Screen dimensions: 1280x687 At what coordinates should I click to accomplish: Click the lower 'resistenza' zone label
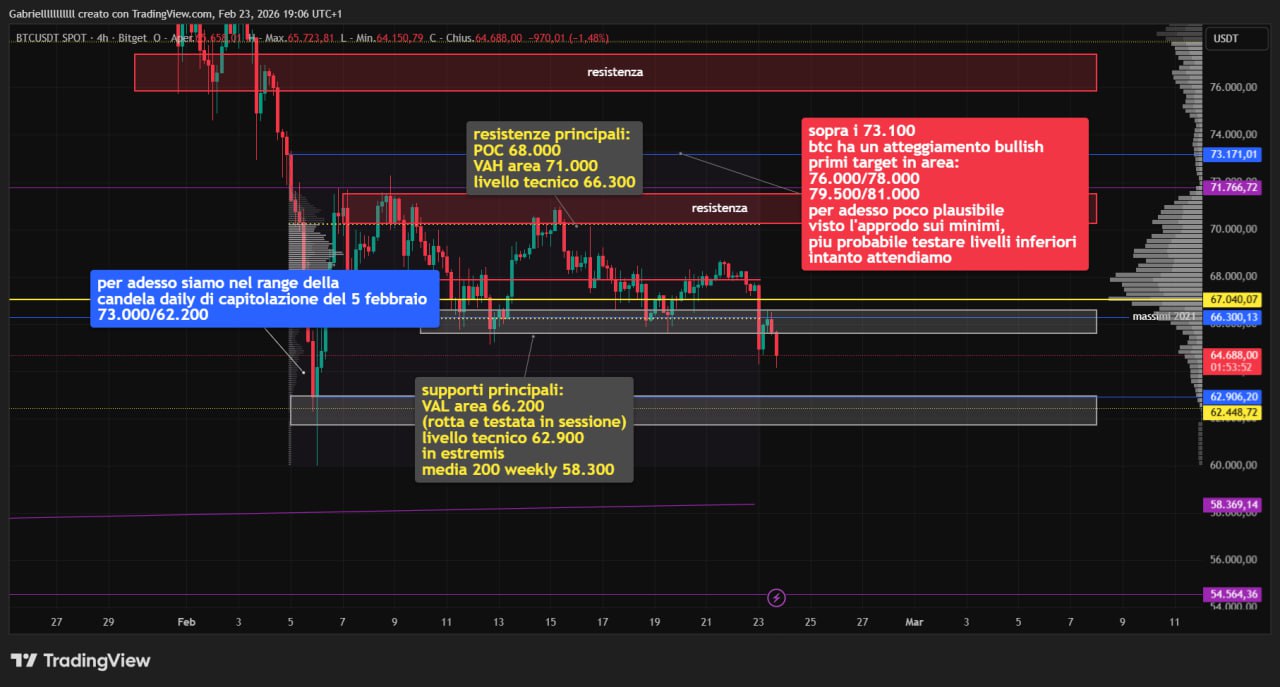point(719,208)
